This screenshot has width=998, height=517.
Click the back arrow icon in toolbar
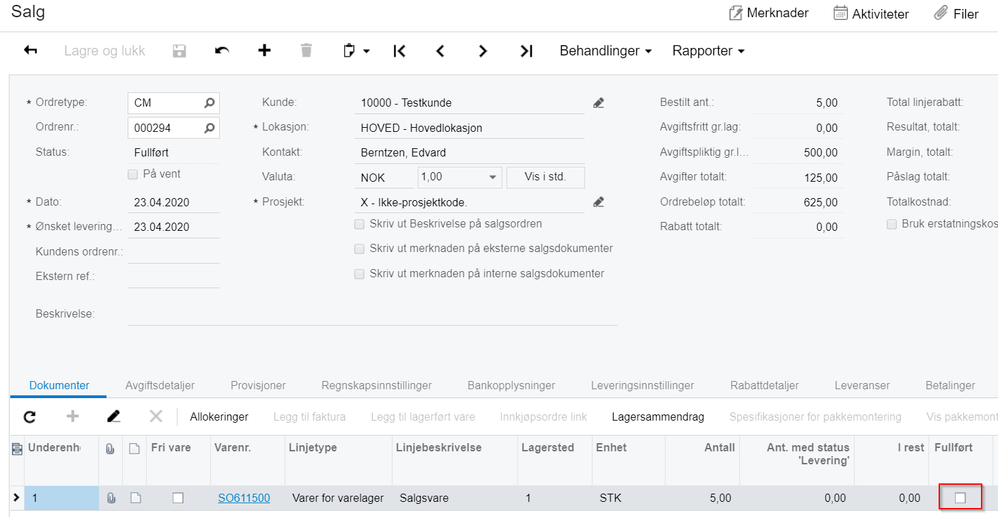[30, 51]
